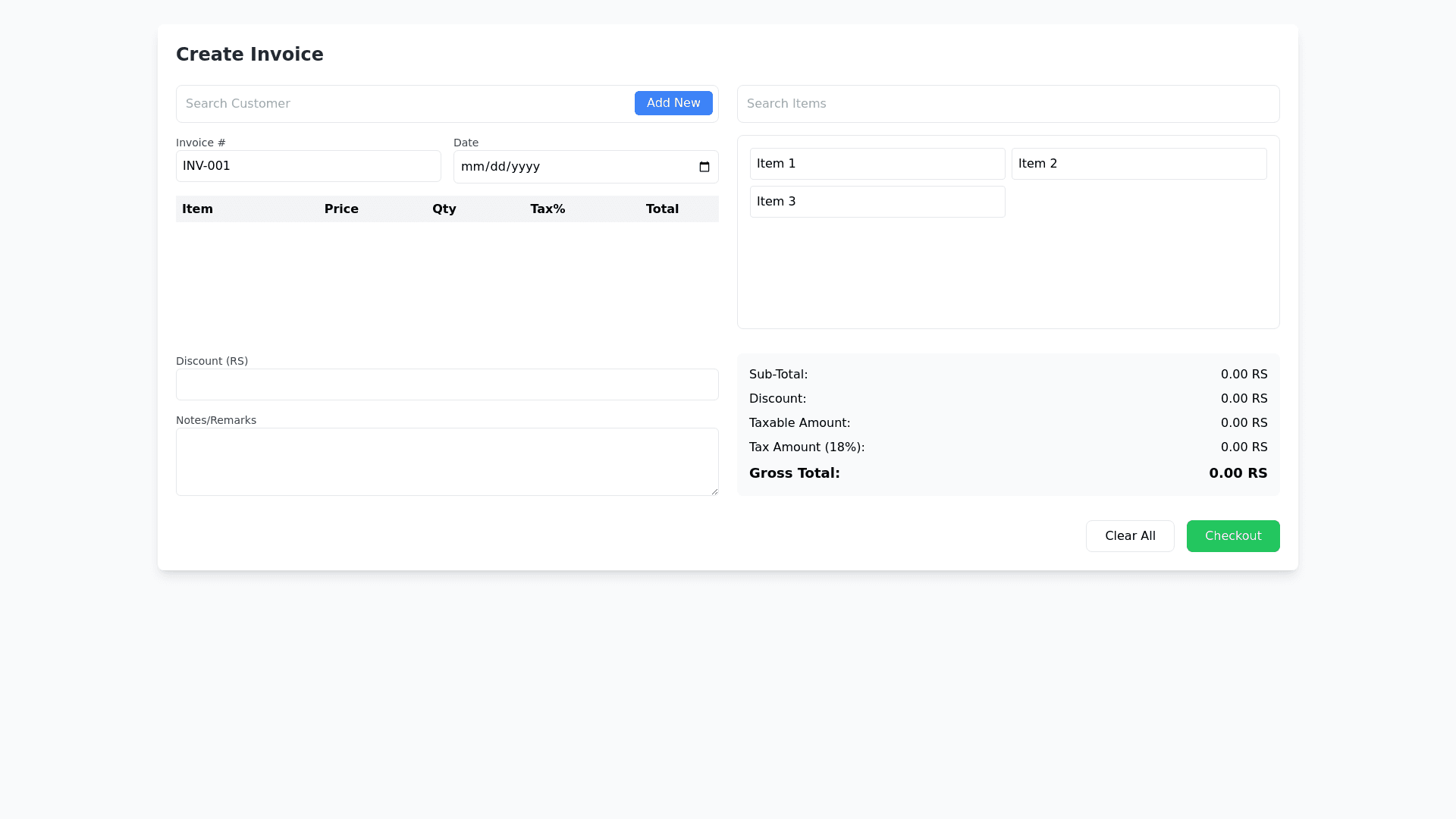The image size is (1456, 819).
Task: Click the Tax% column header
Action: 548,209
